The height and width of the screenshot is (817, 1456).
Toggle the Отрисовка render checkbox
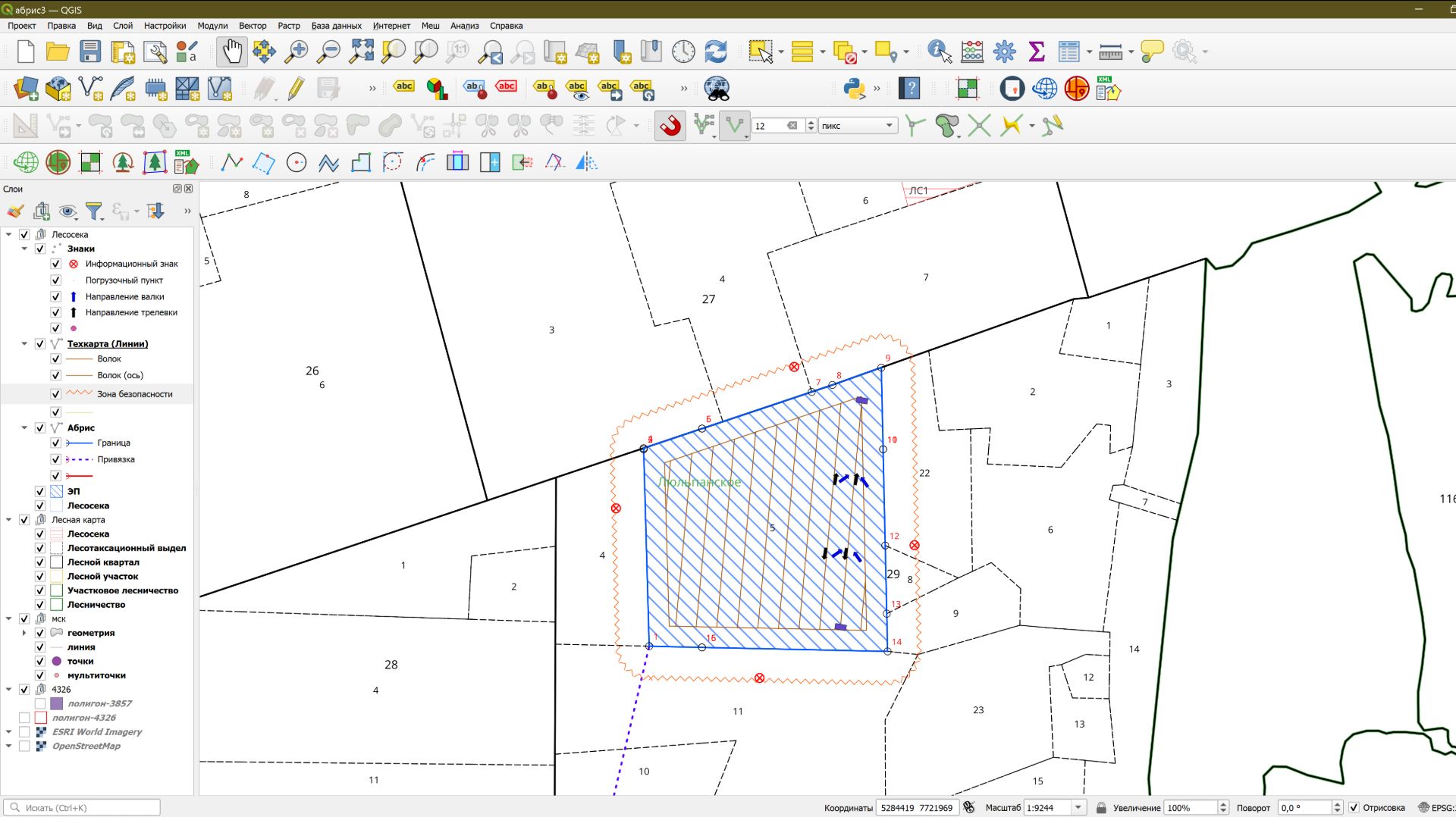pyautogui.click(x=1354, y=808)
